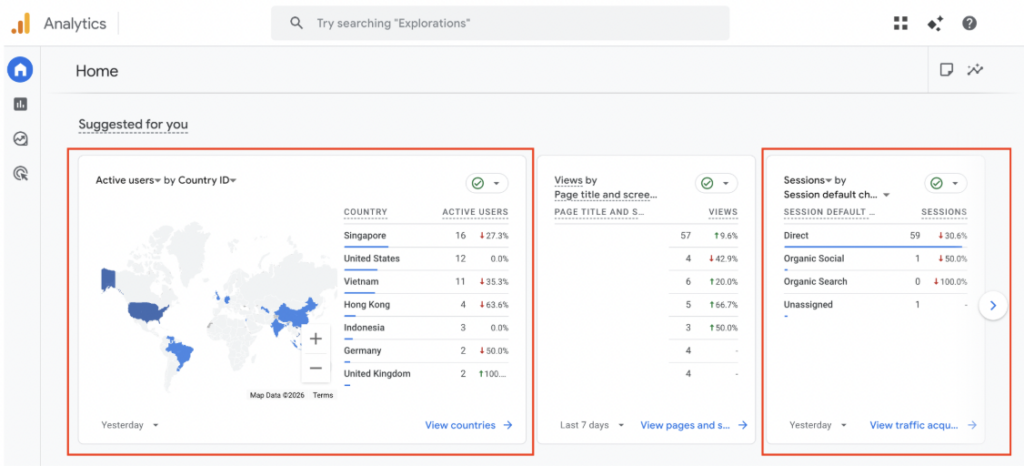Follow the View pages and screens link
The image size is (1024, 466).
(694, 425)
